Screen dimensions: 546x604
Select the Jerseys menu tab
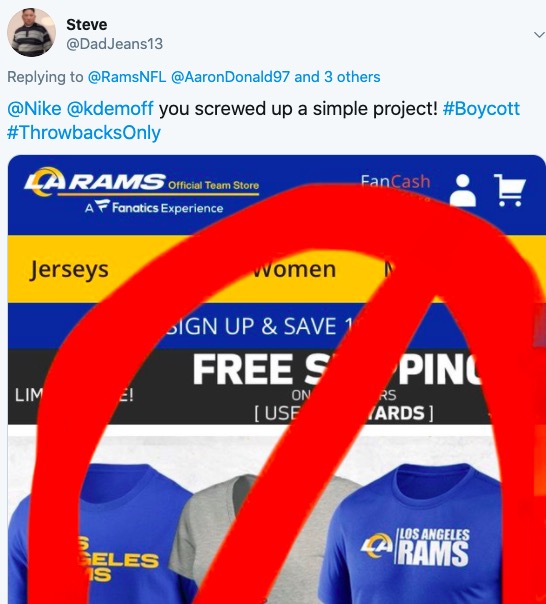(x=69, y=269)
